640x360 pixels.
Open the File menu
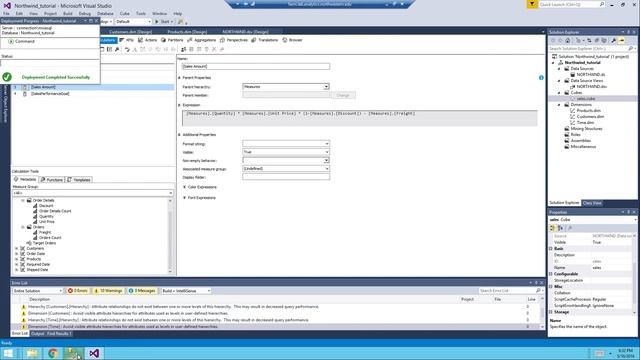click(x=6, y=13)
